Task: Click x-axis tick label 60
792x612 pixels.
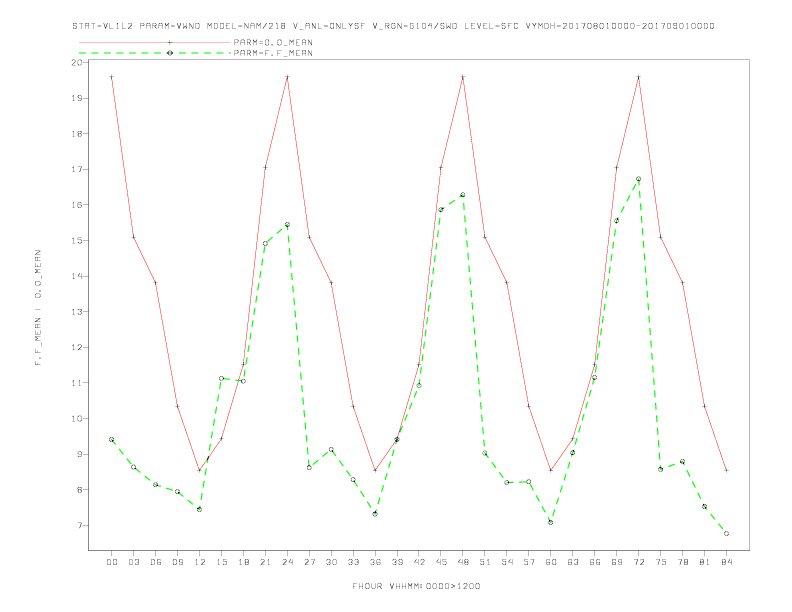Action: point(551,562)
